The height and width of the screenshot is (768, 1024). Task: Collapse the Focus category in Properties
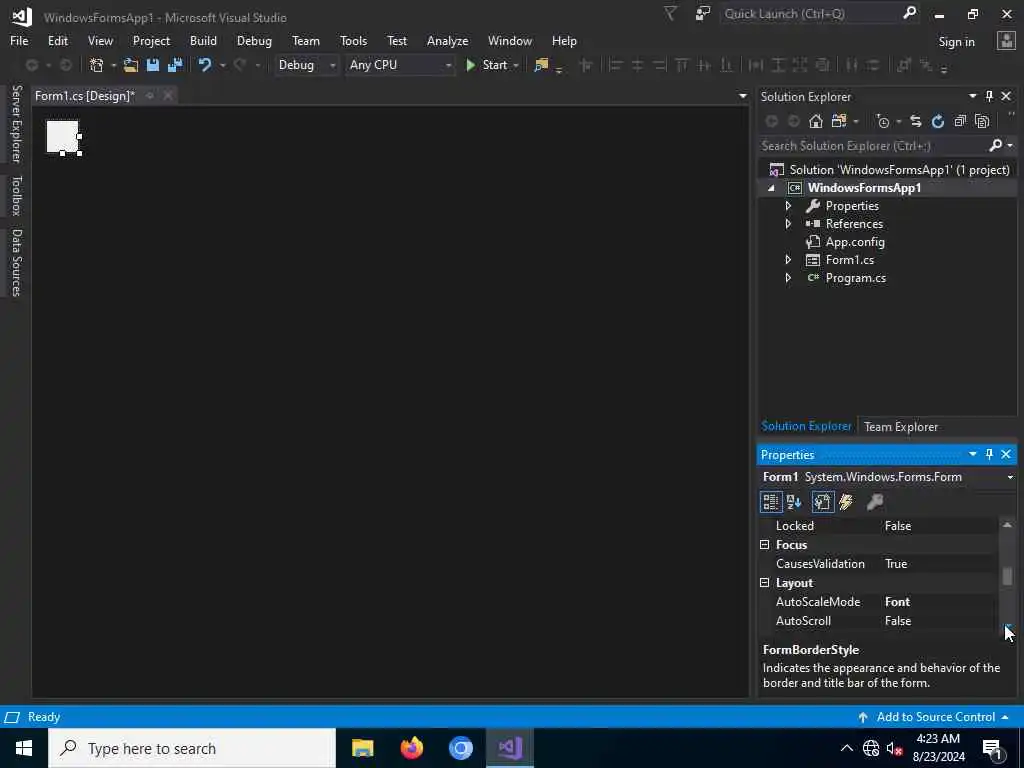click(x=765, y=545)
